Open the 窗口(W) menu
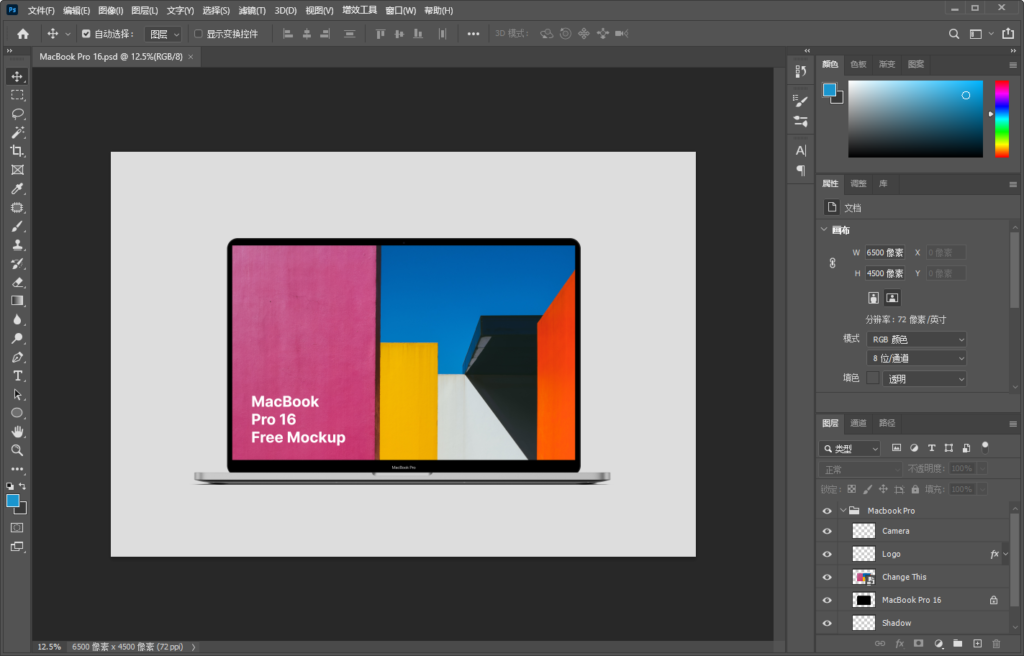 [x=400, y=10]
